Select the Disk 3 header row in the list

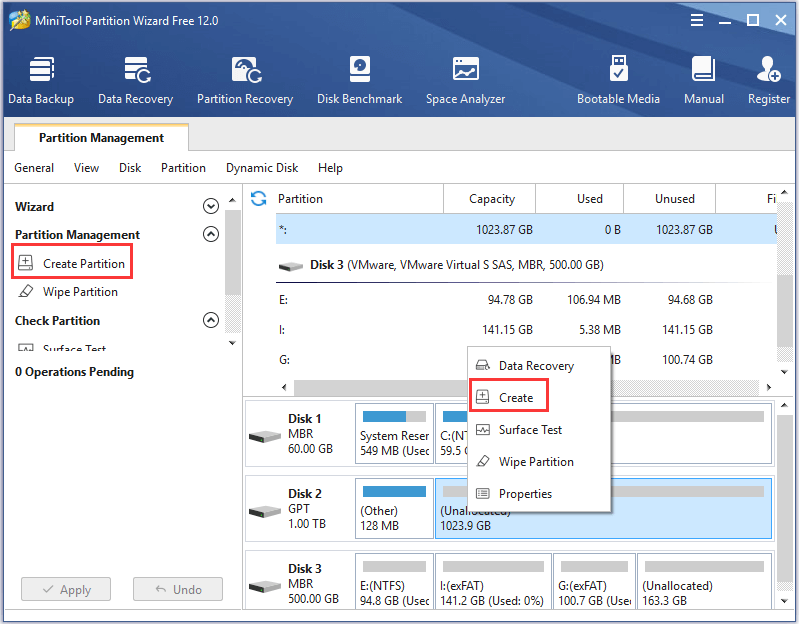click(526, 265)
